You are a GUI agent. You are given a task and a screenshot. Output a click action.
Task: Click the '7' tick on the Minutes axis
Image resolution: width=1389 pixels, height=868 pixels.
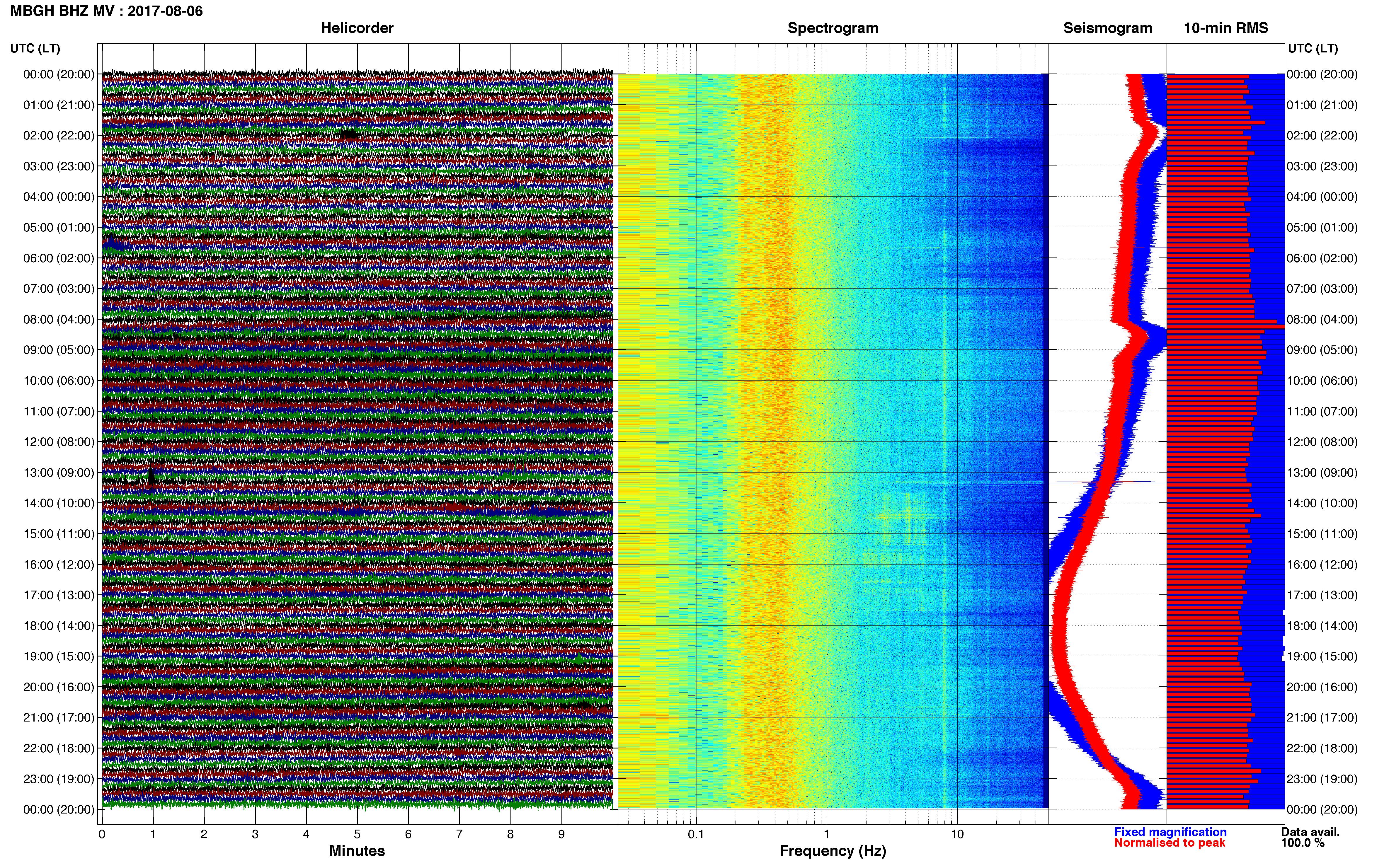click(459, 834)
